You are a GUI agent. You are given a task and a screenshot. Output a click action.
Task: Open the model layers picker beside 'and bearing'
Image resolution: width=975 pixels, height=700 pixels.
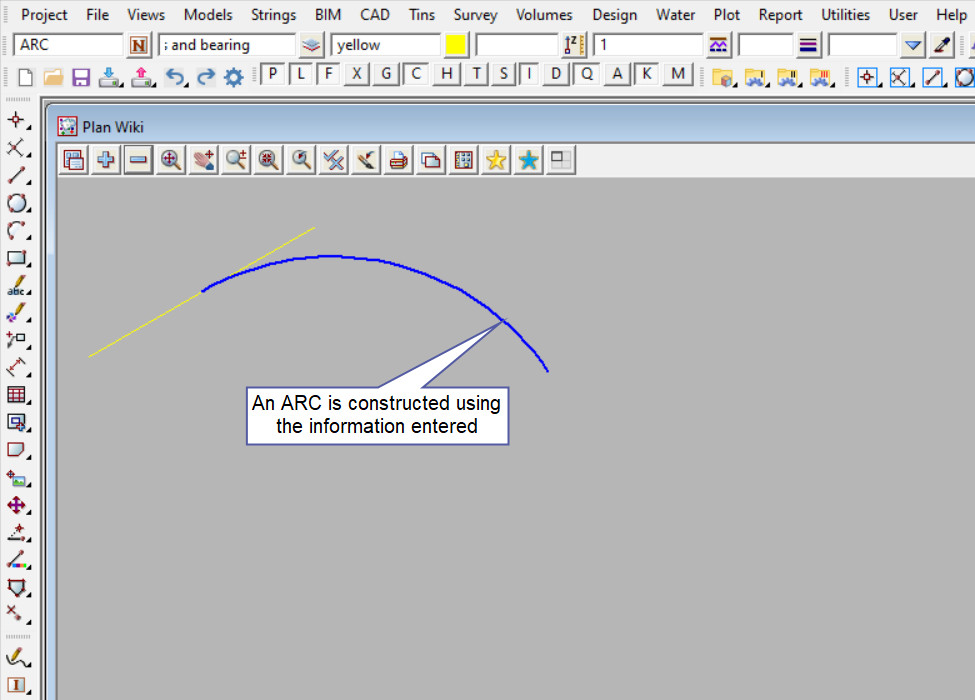312,45
